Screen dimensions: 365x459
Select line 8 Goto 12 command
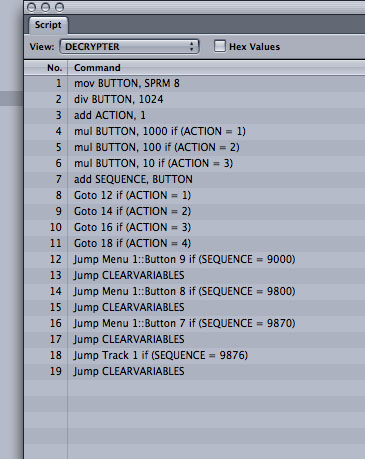click(x=195, y=195)
